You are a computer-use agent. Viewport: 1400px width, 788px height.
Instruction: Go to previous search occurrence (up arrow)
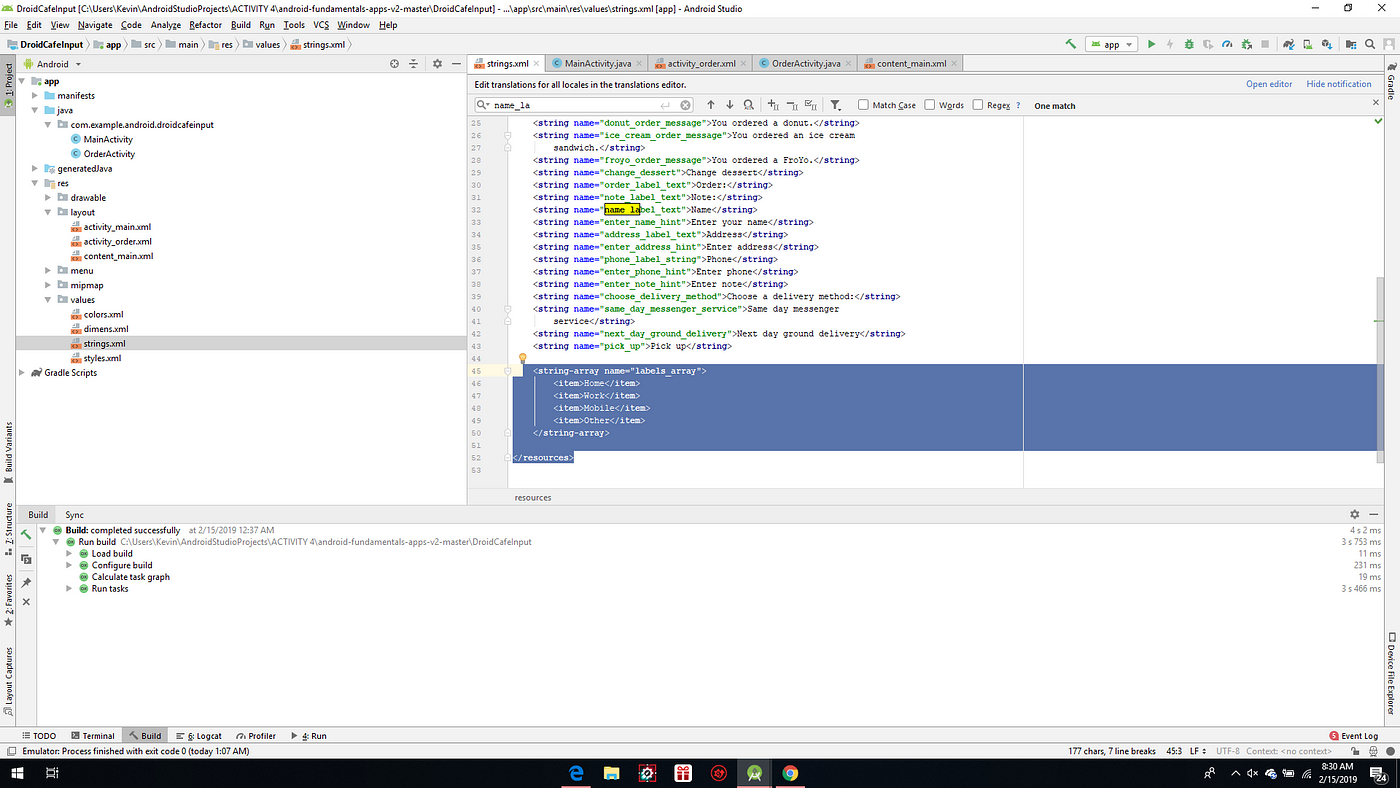coord(711,105)
